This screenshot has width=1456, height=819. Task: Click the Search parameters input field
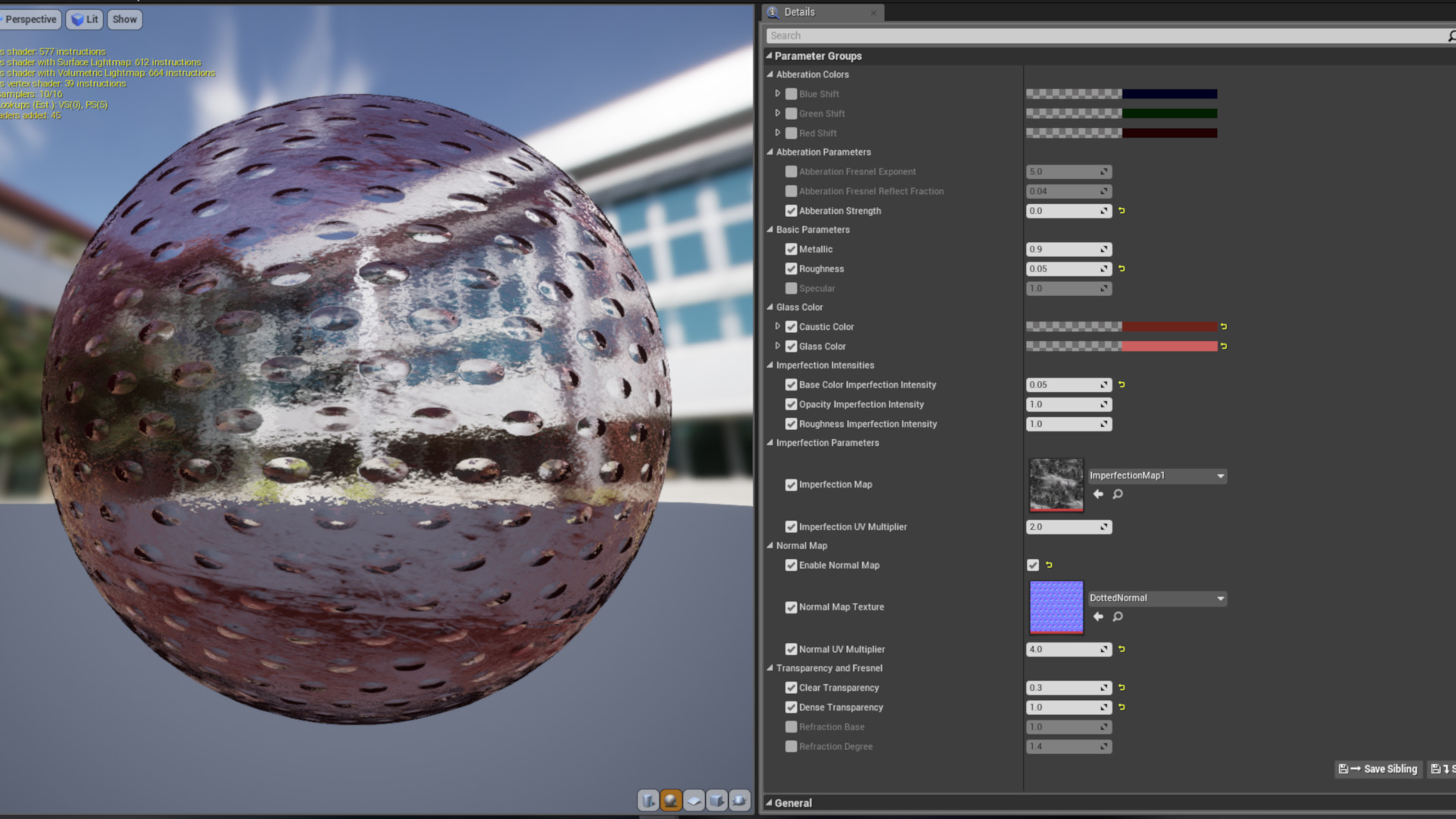(x=1108, y=35)
